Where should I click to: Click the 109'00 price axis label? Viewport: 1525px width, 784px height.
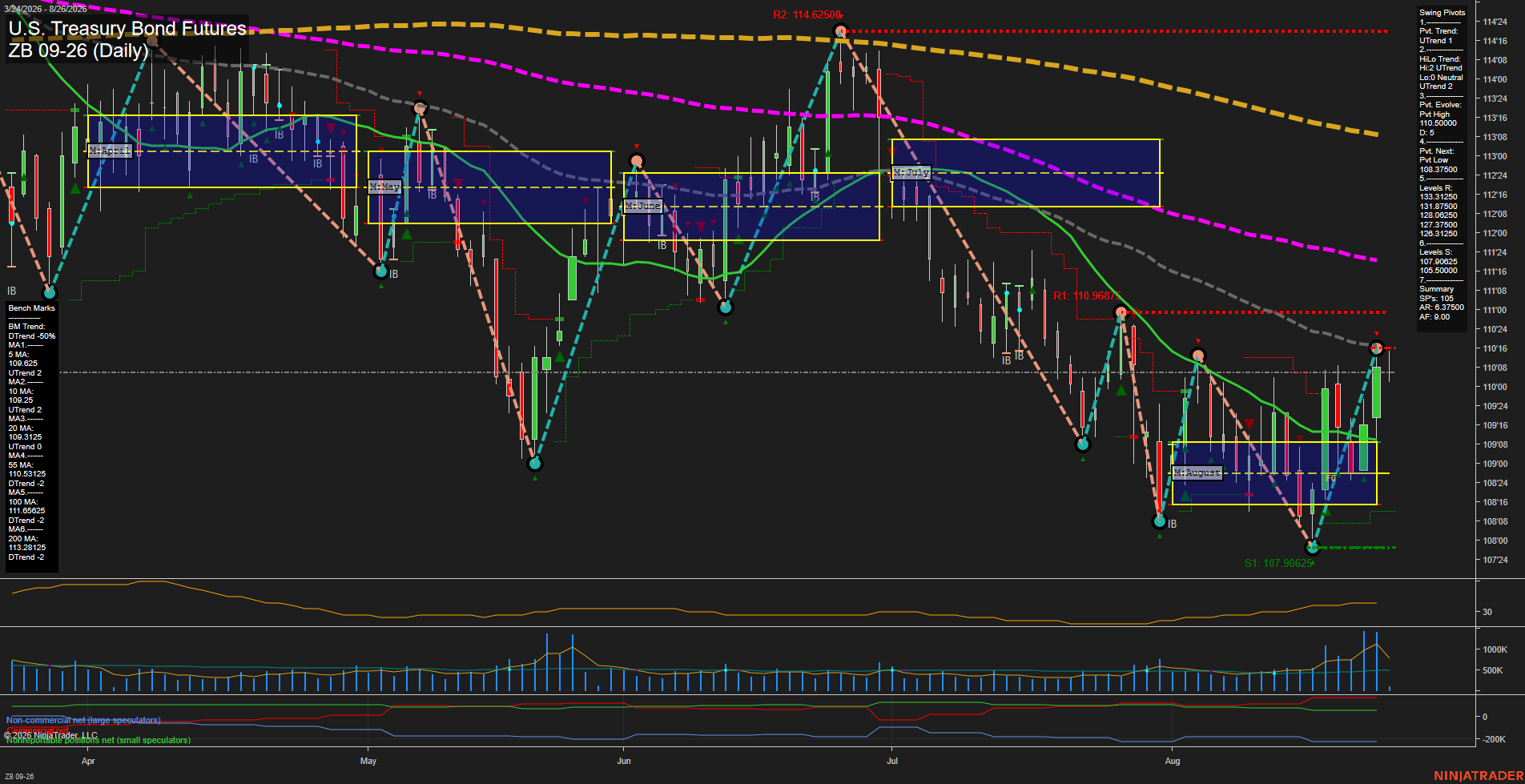pyautogui.click(x=1495, y=464)
